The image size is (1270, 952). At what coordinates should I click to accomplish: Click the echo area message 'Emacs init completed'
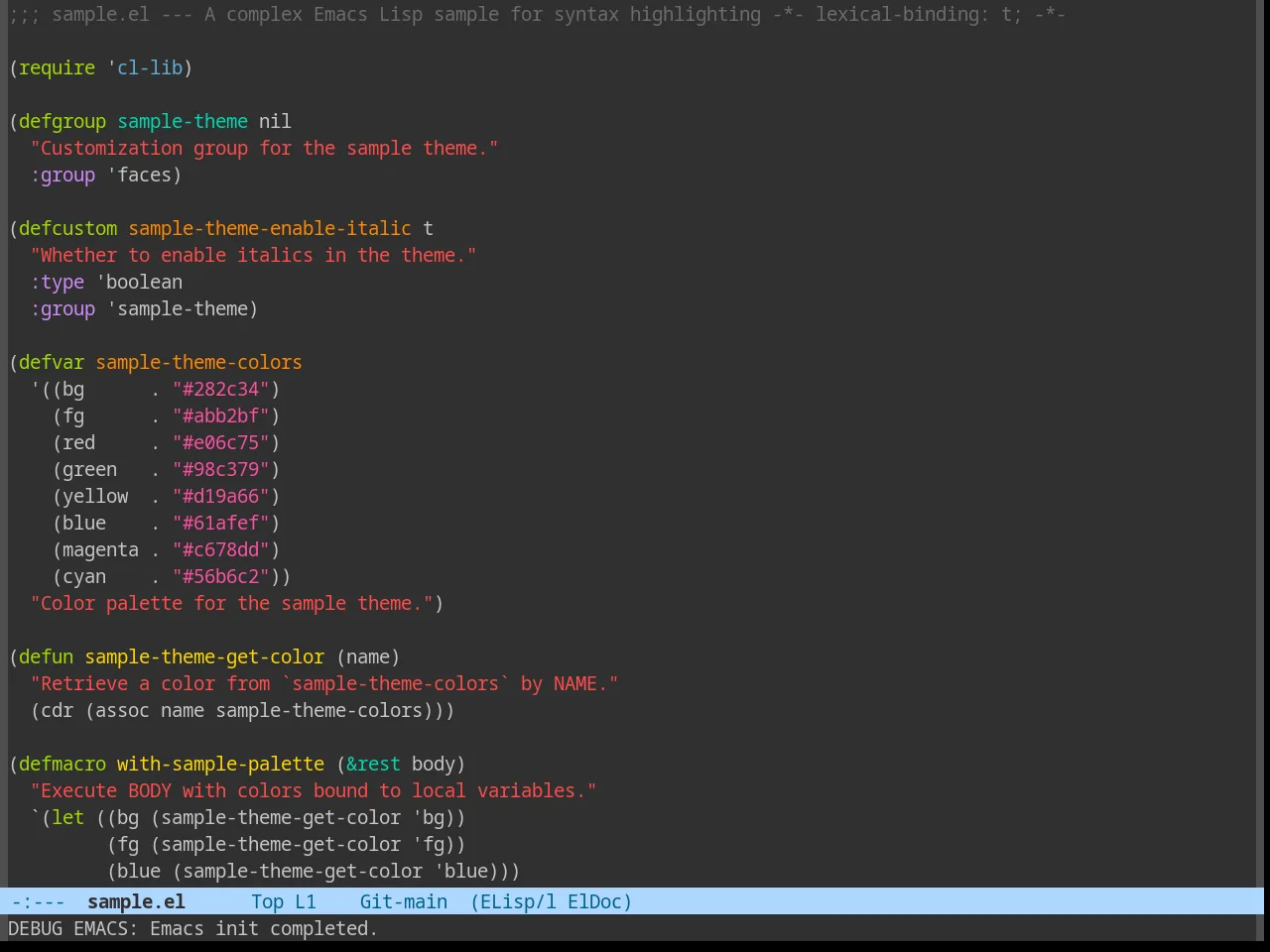[x=264, y=928]
